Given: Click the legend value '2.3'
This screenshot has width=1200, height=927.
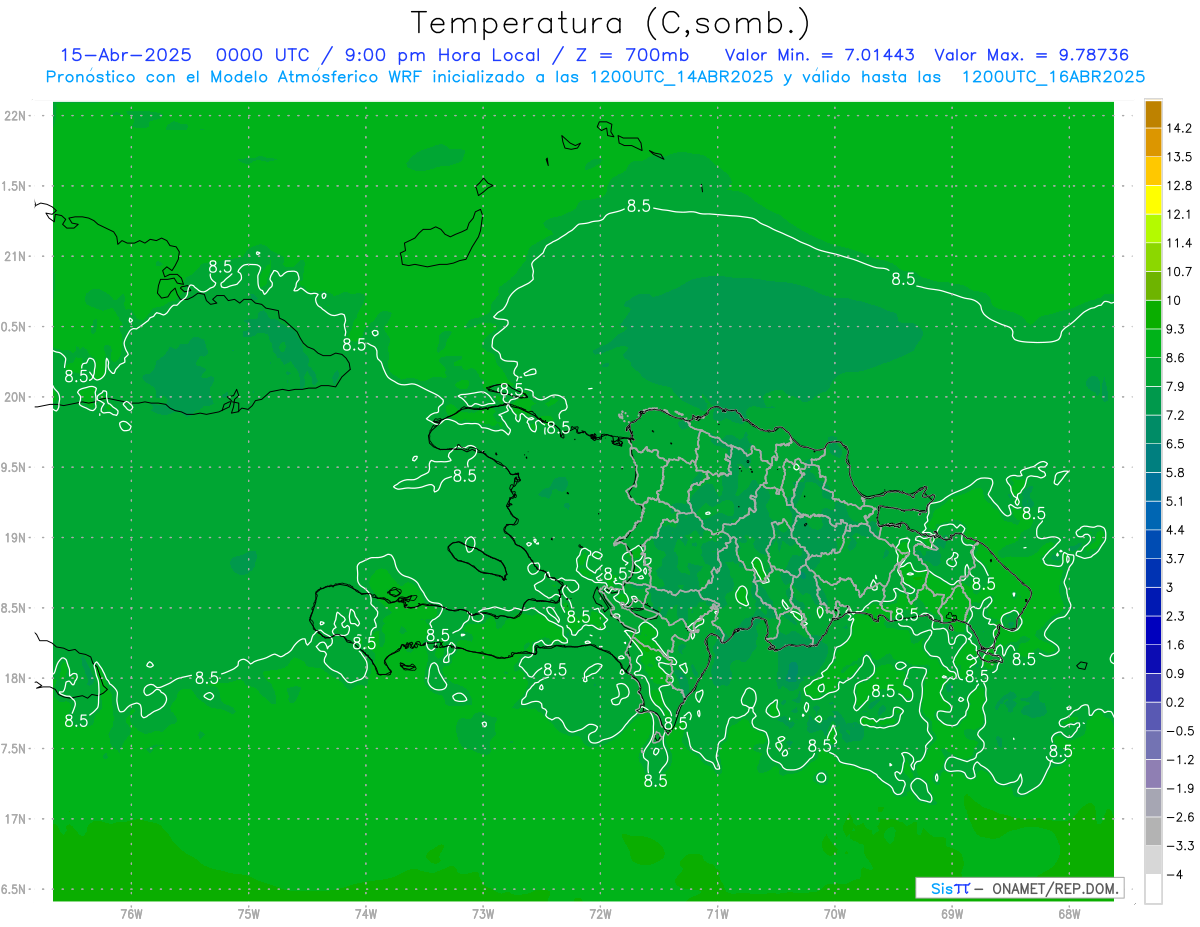Looking at the screenshot, I should click(1175, 616).
